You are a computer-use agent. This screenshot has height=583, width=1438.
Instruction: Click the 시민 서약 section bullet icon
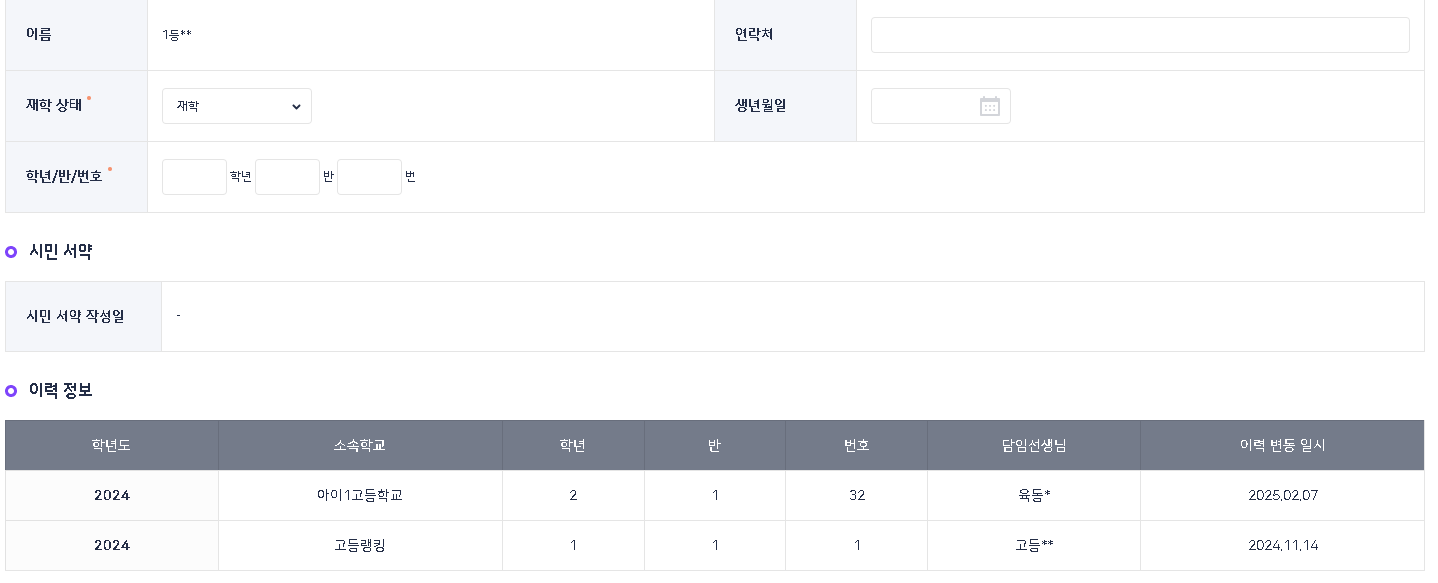click(11, 252)
